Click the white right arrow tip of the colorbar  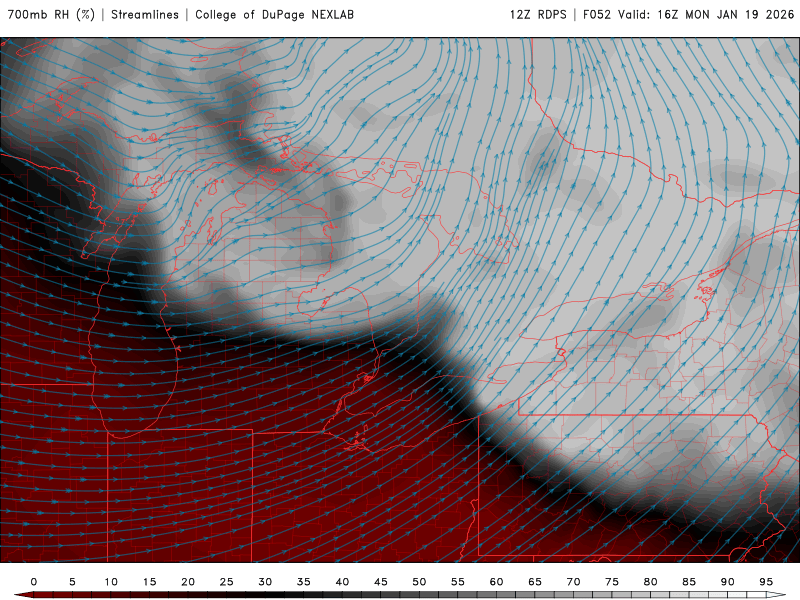(776, 595)
